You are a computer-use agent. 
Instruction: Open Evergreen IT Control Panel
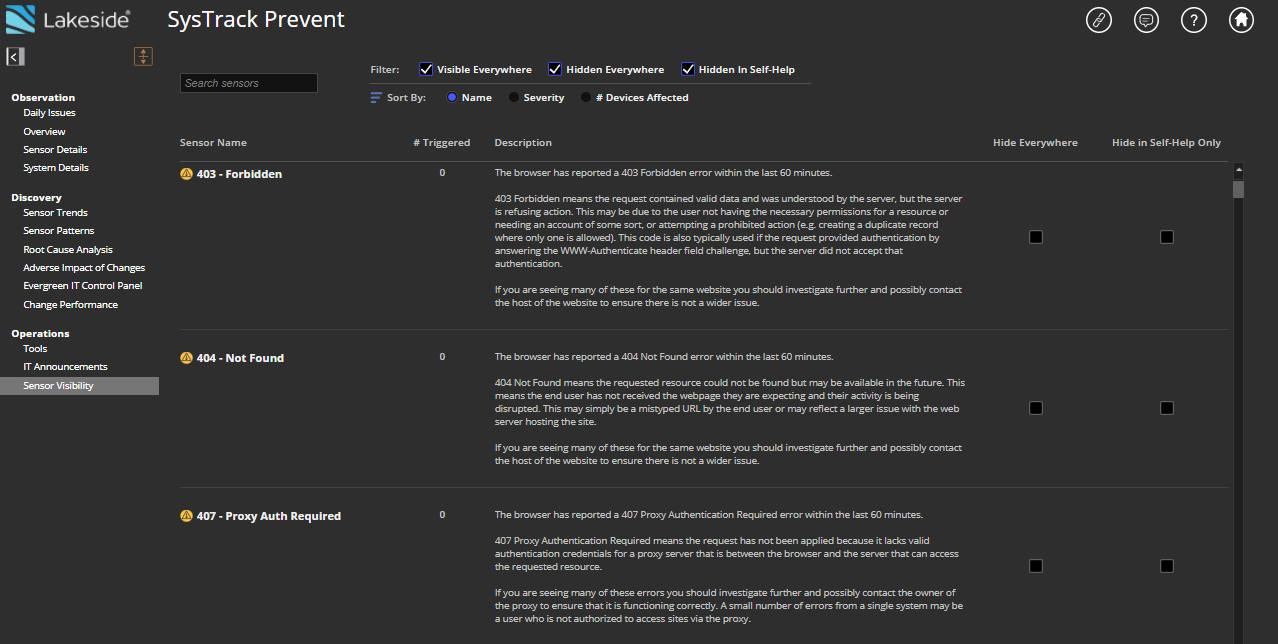click(x=83, y=286)
